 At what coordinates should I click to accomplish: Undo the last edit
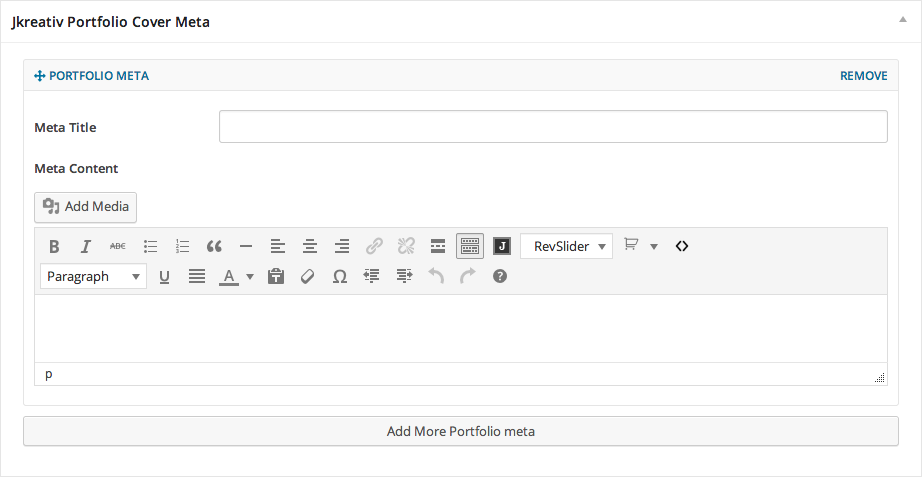point(436,276)
